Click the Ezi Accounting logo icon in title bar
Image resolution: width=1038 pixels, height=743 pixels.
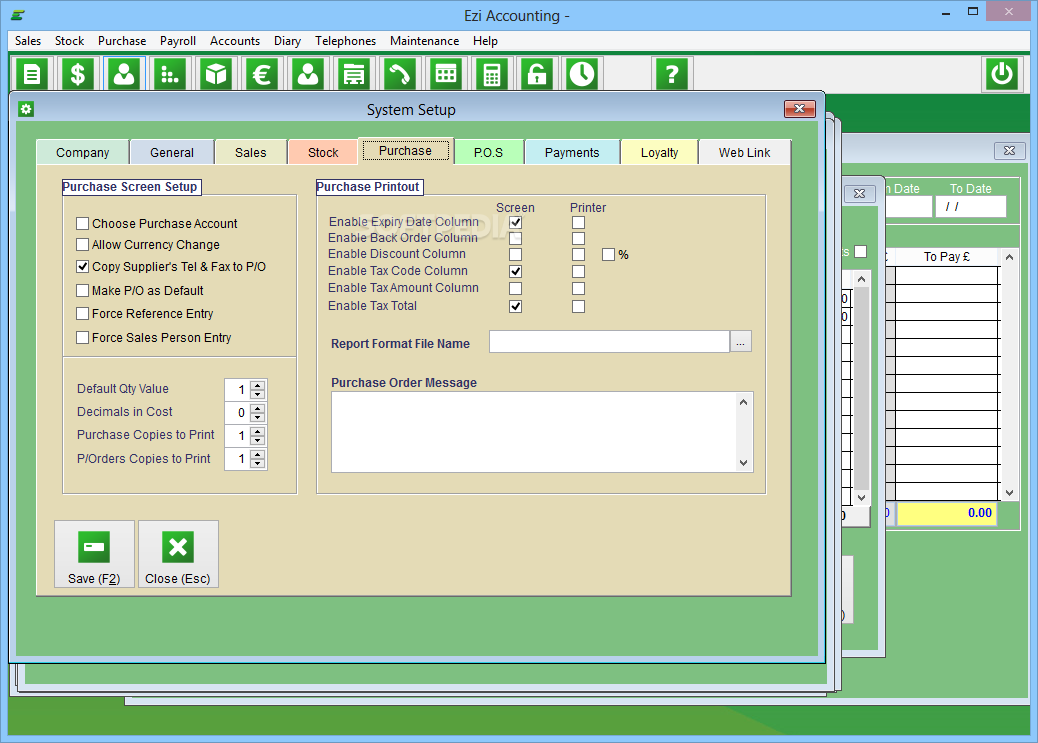(19, 15)
